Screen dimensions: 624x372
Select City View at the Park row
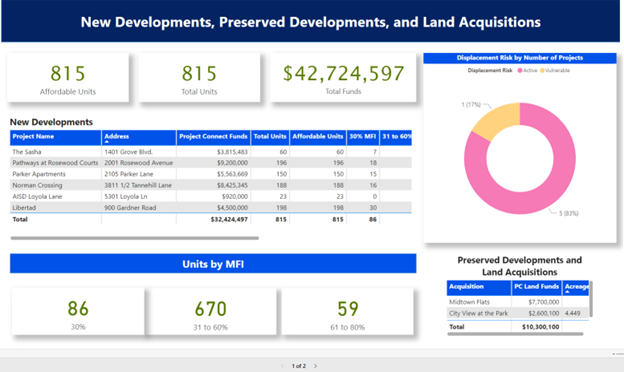coord(518,313)
